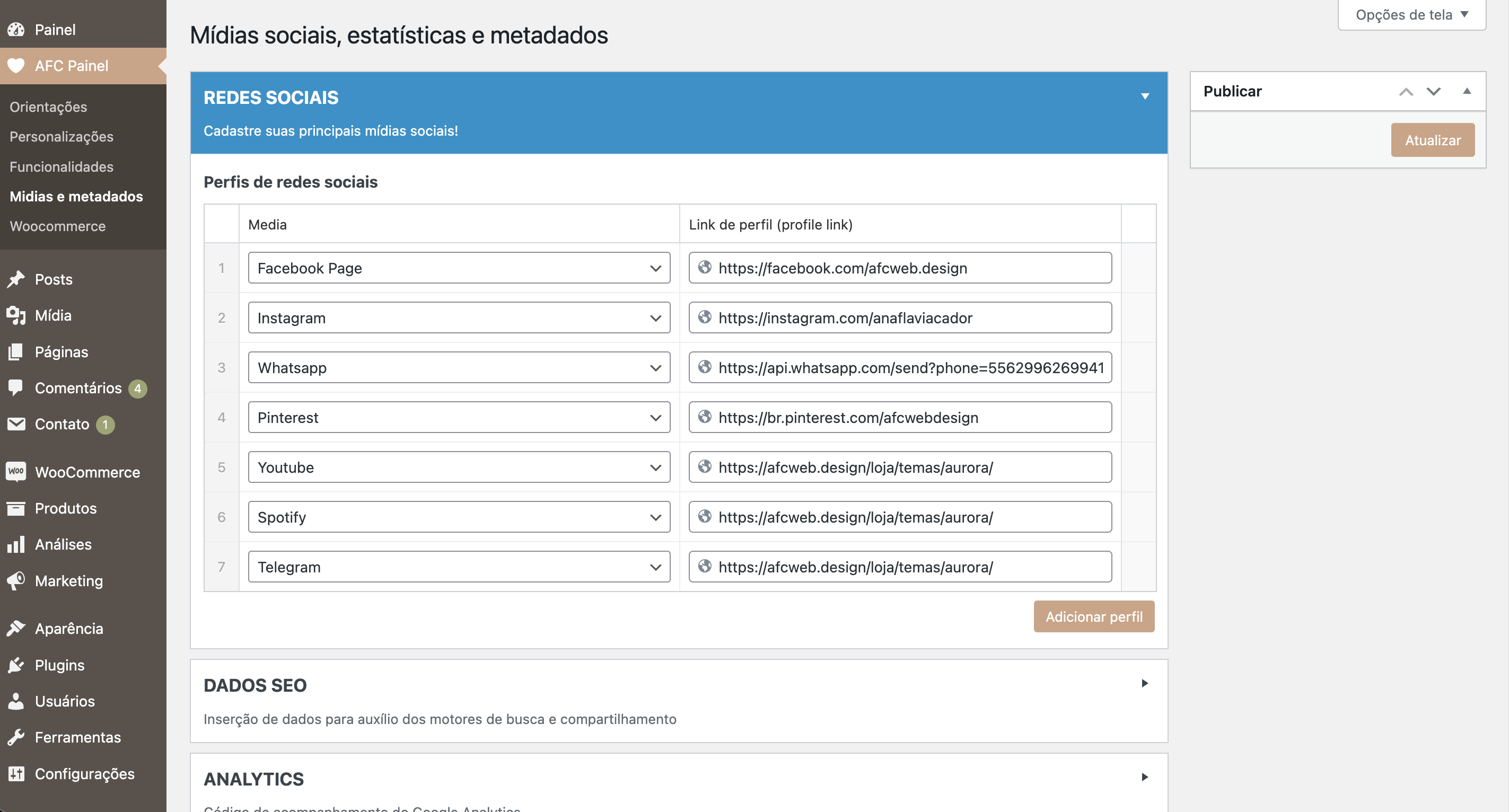Open the Opções de tela dropdown
The height and width of the screenshot is (812, 1509).
tap(1412, 15)
